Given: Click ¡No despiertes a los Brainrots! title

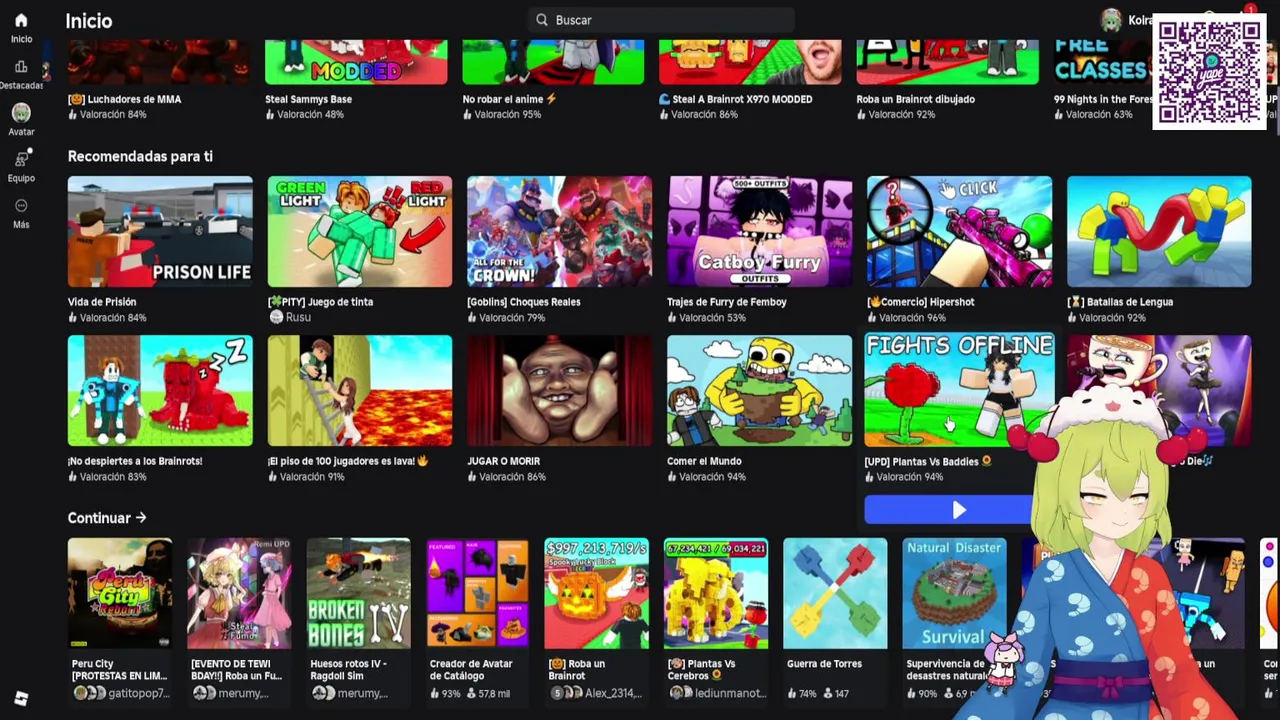Looking at the screenshot, I should coord(135,461).
